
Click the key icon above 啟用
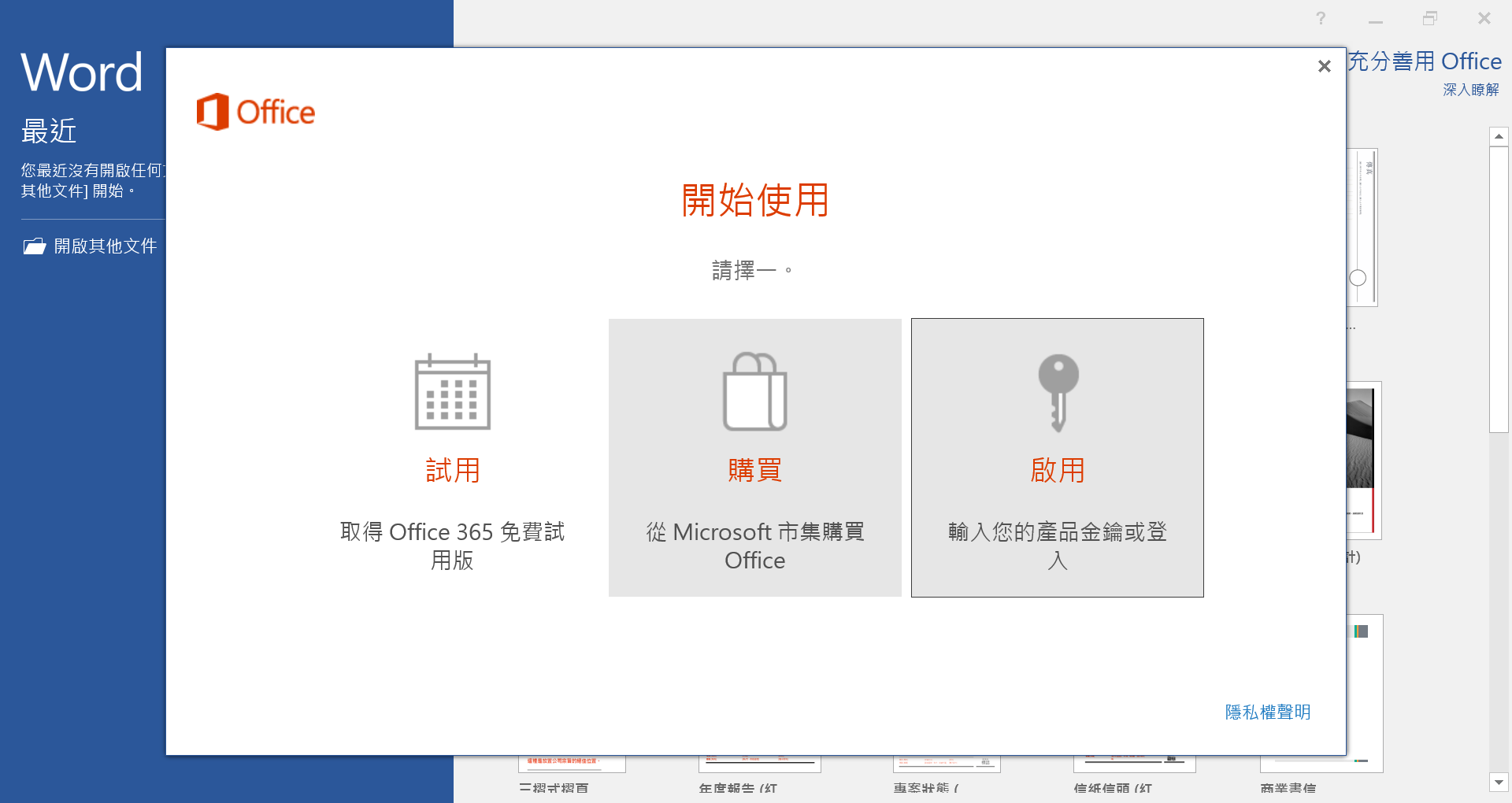[x=1058, y=393]
